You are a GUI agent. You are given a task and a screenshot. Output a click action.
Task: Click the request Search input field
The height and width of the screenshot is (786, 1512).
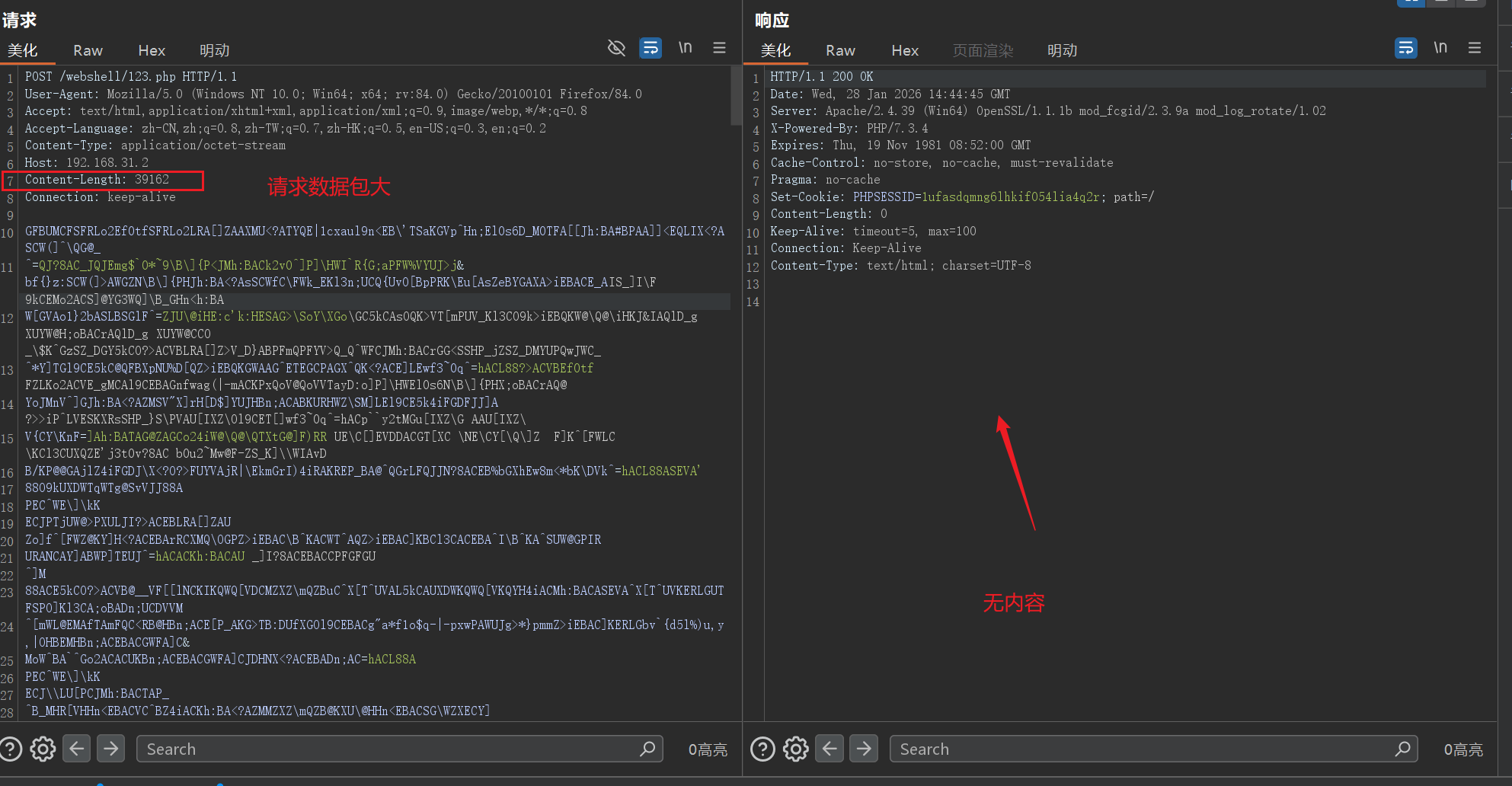tap(388, 749)
